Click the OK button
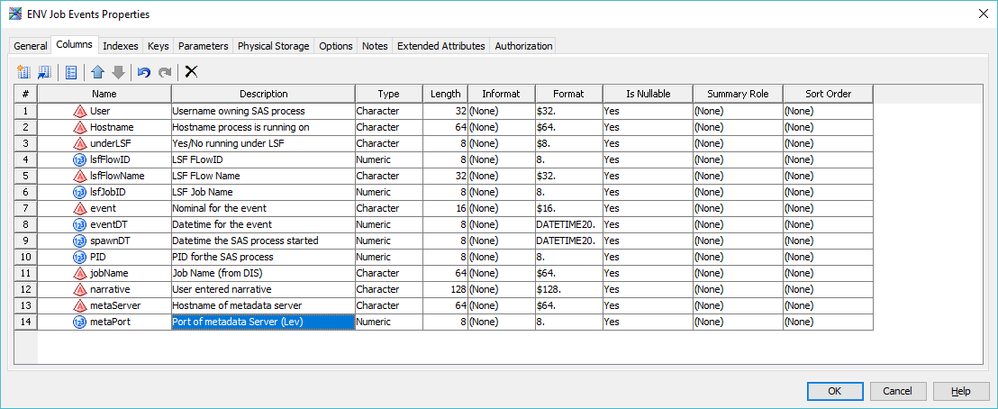This screenshot has width=998, height=409. click(834, 391)
